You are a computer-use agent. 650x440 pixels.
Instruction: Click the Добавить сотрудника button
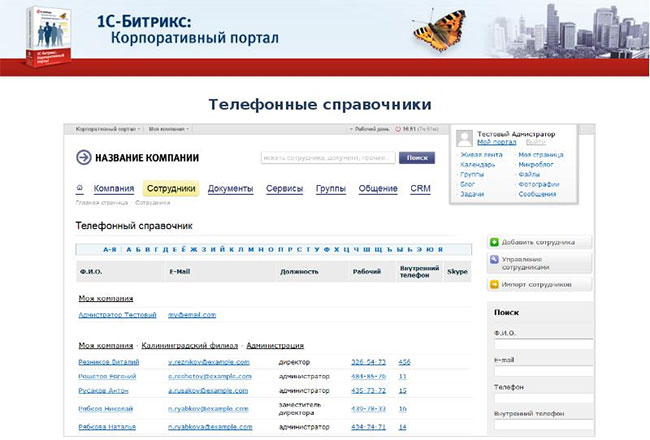coord(539,242)
